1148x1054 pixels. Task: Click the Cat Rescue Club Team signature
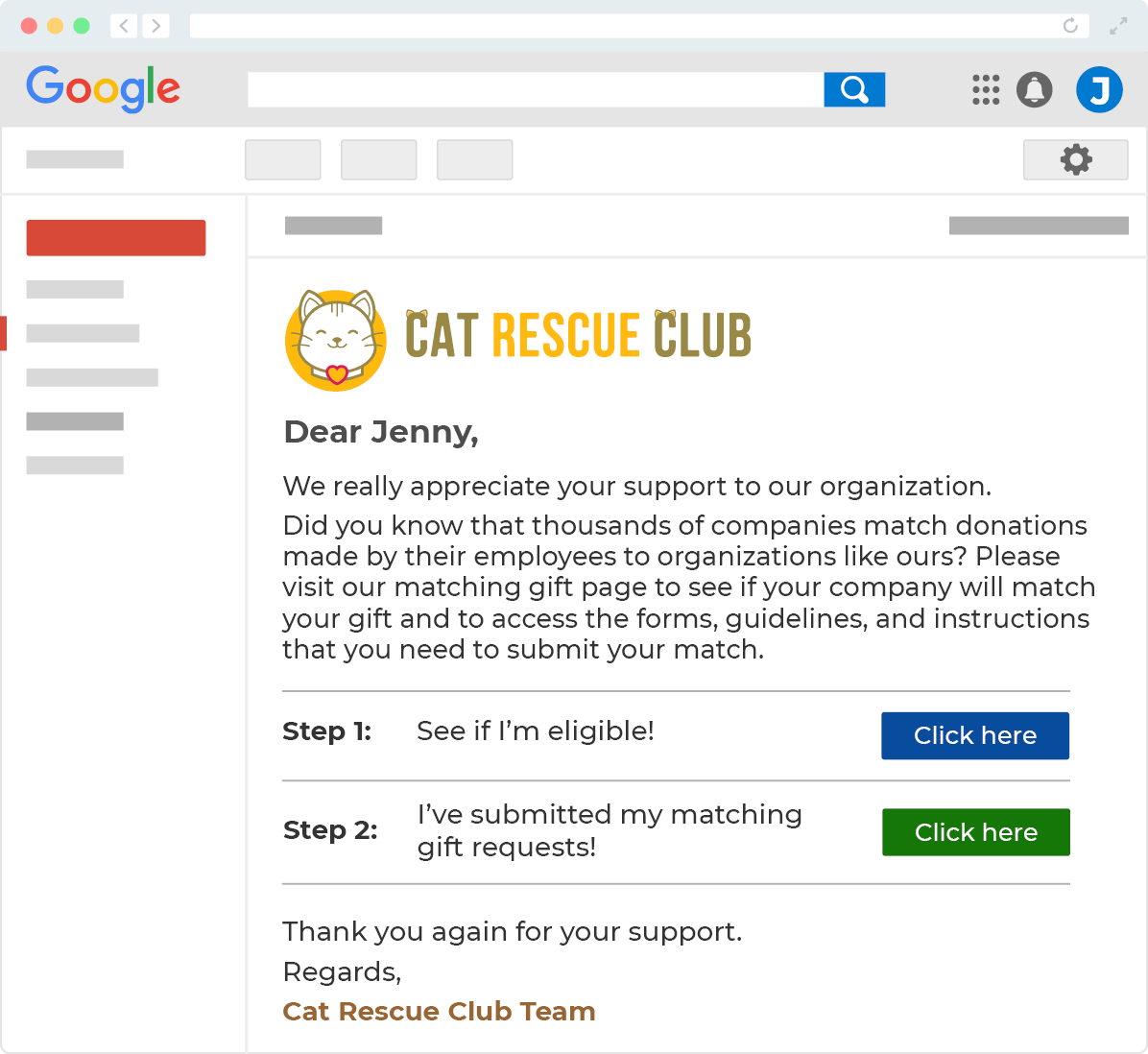(439, 1011)
